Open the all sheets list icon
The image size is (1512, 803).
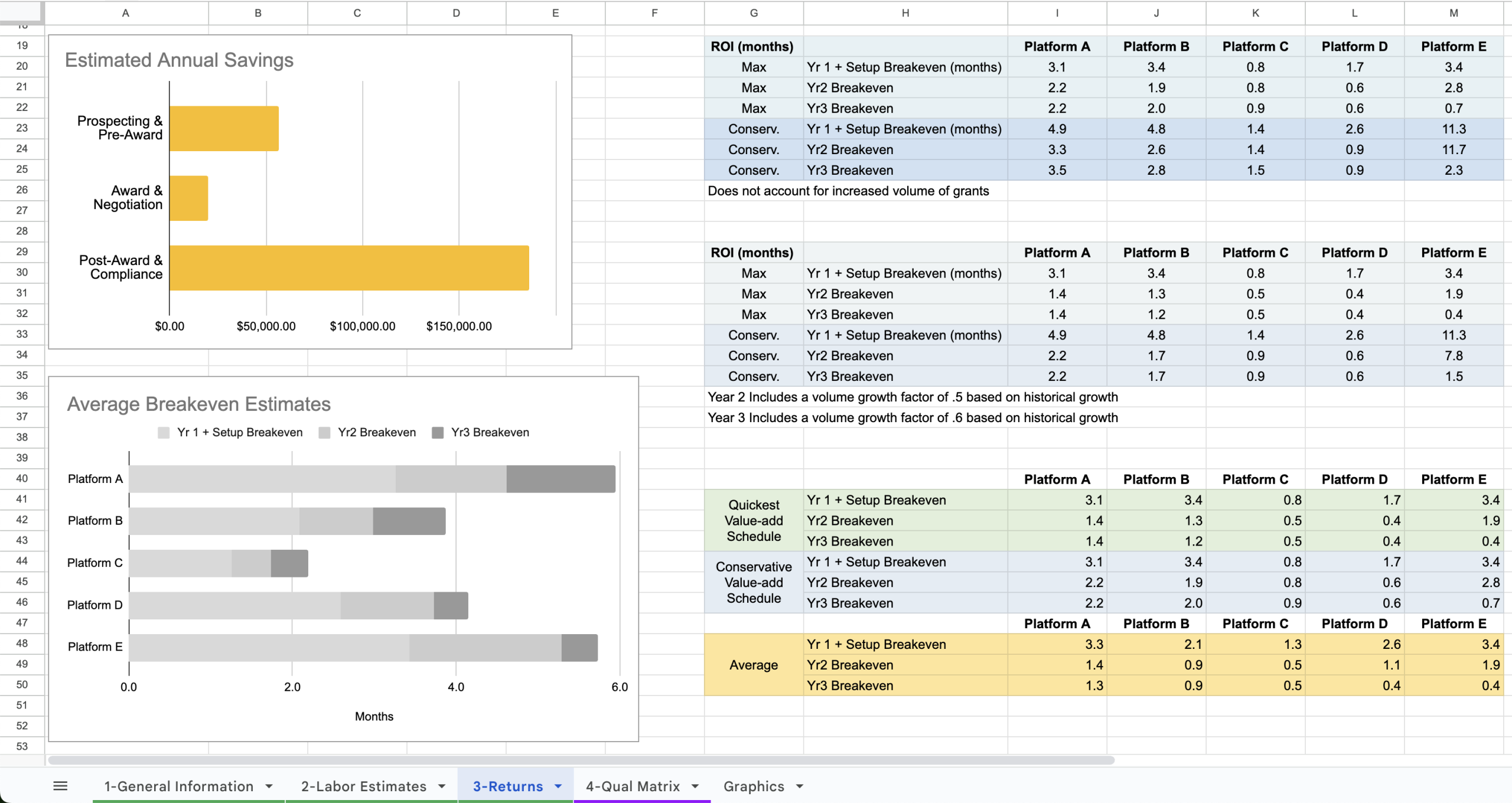click(60, 786)
